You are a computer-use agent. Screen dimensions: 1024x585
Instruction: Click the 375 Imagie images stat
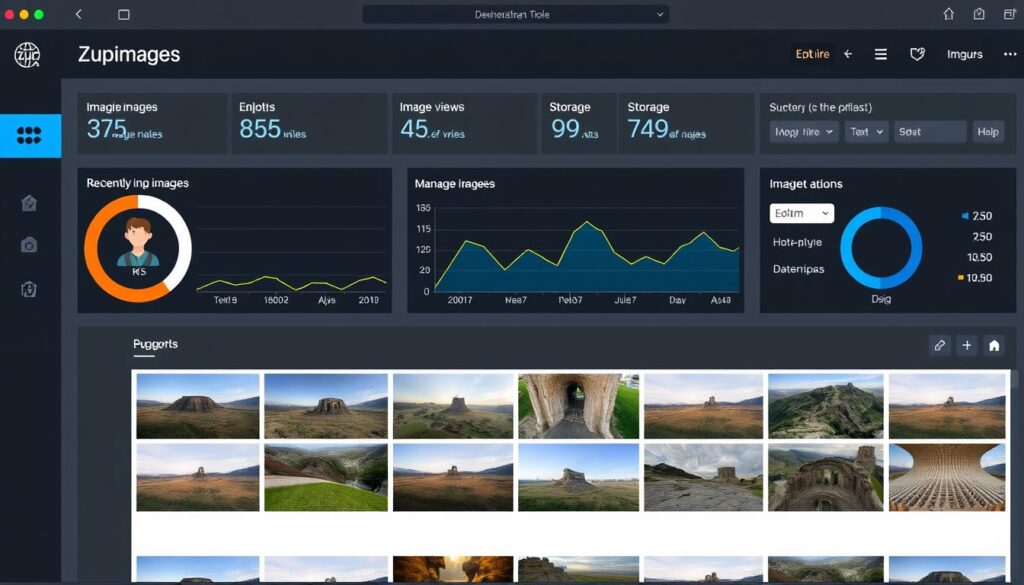[x=152, y=123]
